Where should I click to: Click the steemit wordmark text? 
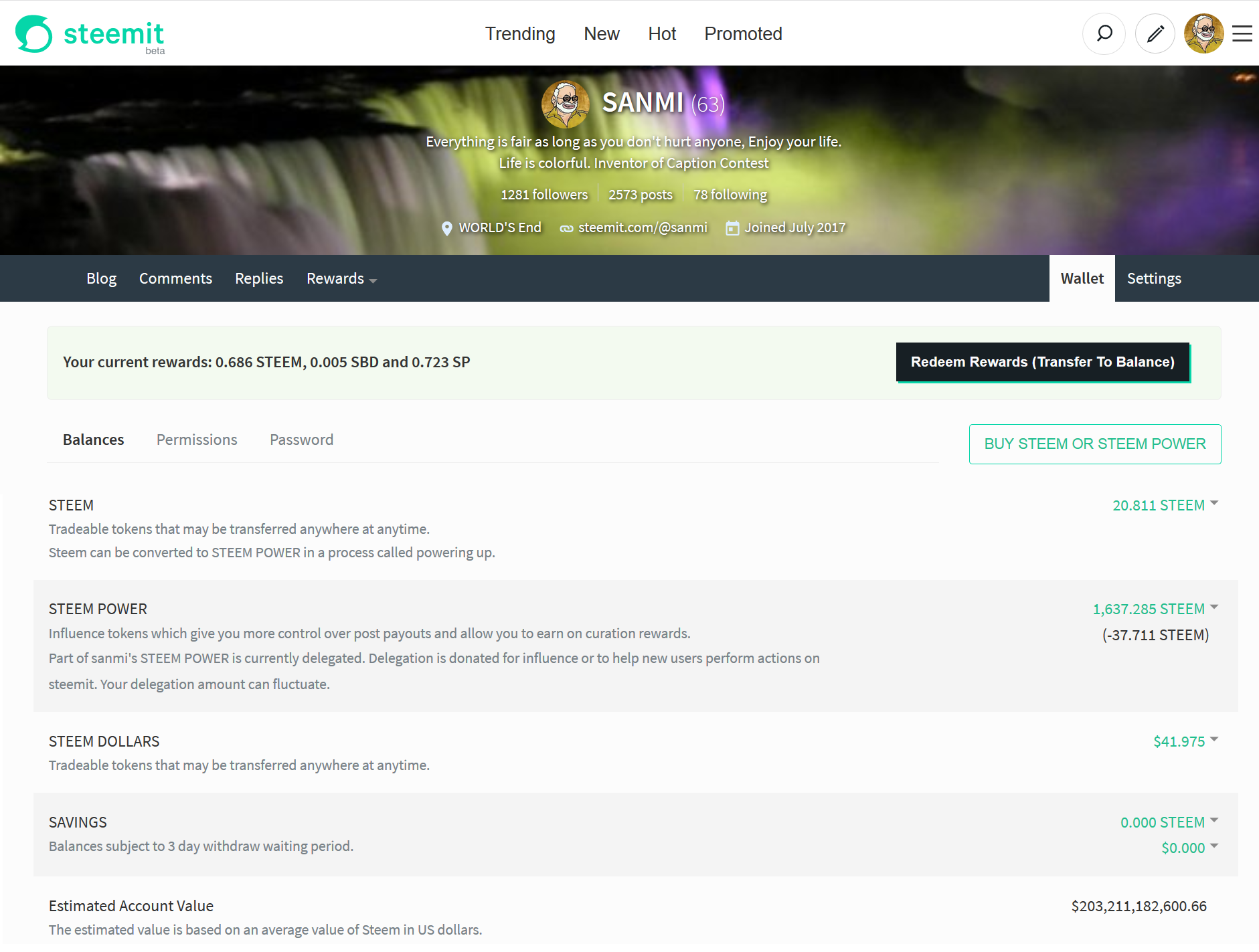point(114,33)
